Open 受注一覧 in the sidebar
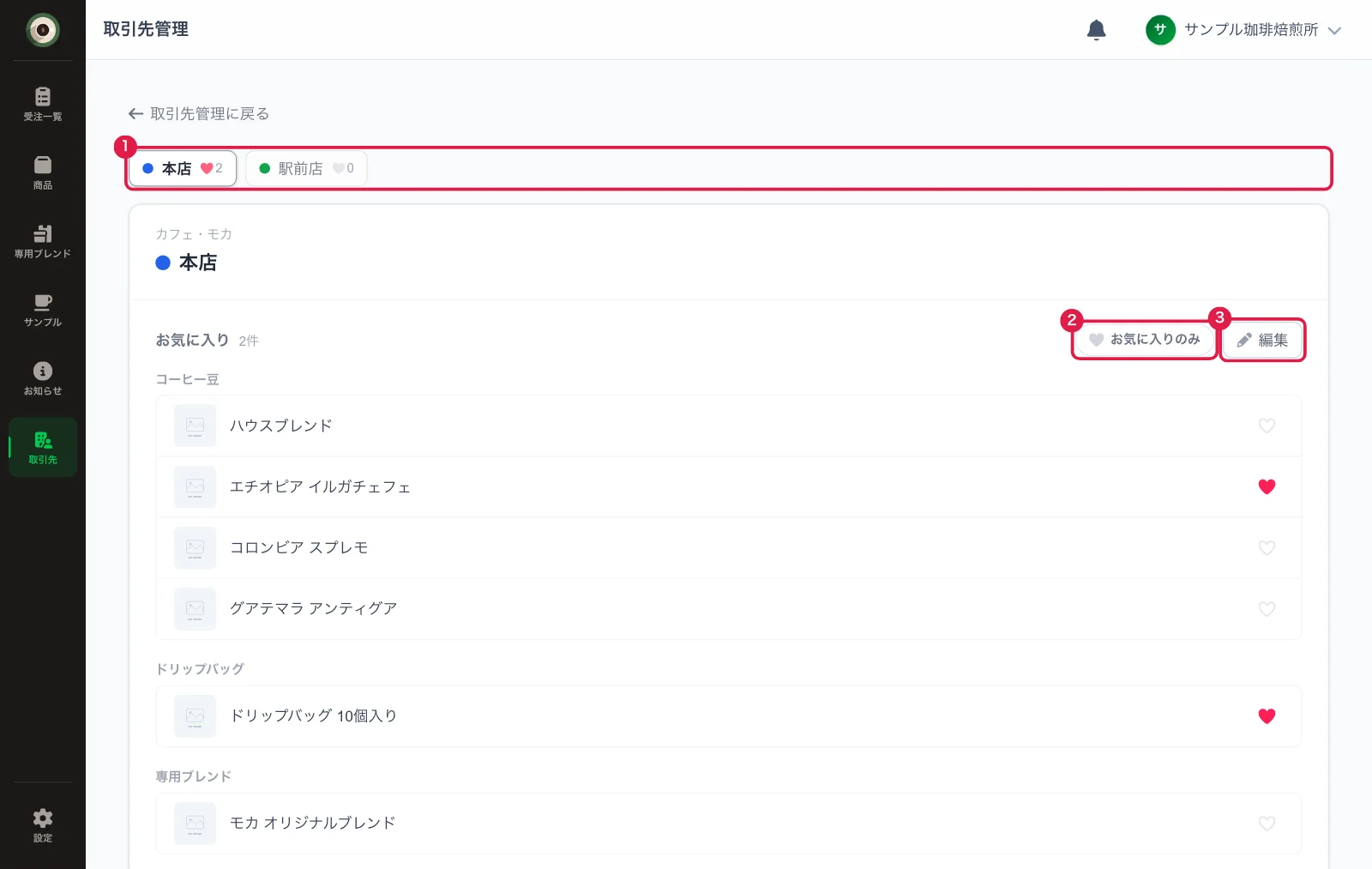The width and height of the screenshot is (1372, 869). pos(42,104)
